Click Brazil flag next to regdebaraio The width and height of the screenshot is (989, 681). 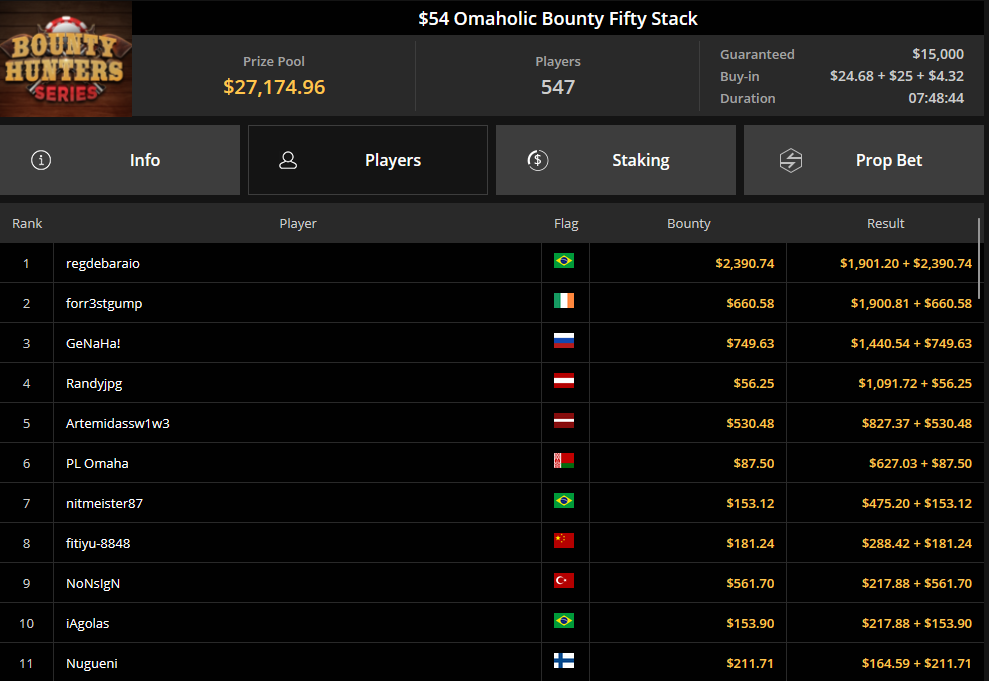click(564, 260)
